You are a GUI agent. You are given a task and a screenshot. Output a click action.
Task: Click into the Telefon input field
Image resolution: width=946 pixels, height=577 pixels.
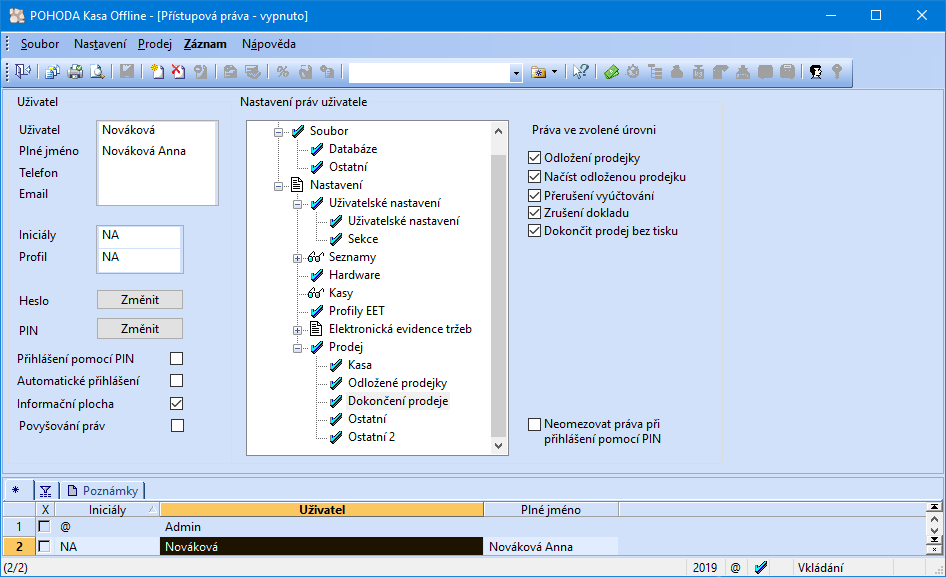tap(157, 173)
